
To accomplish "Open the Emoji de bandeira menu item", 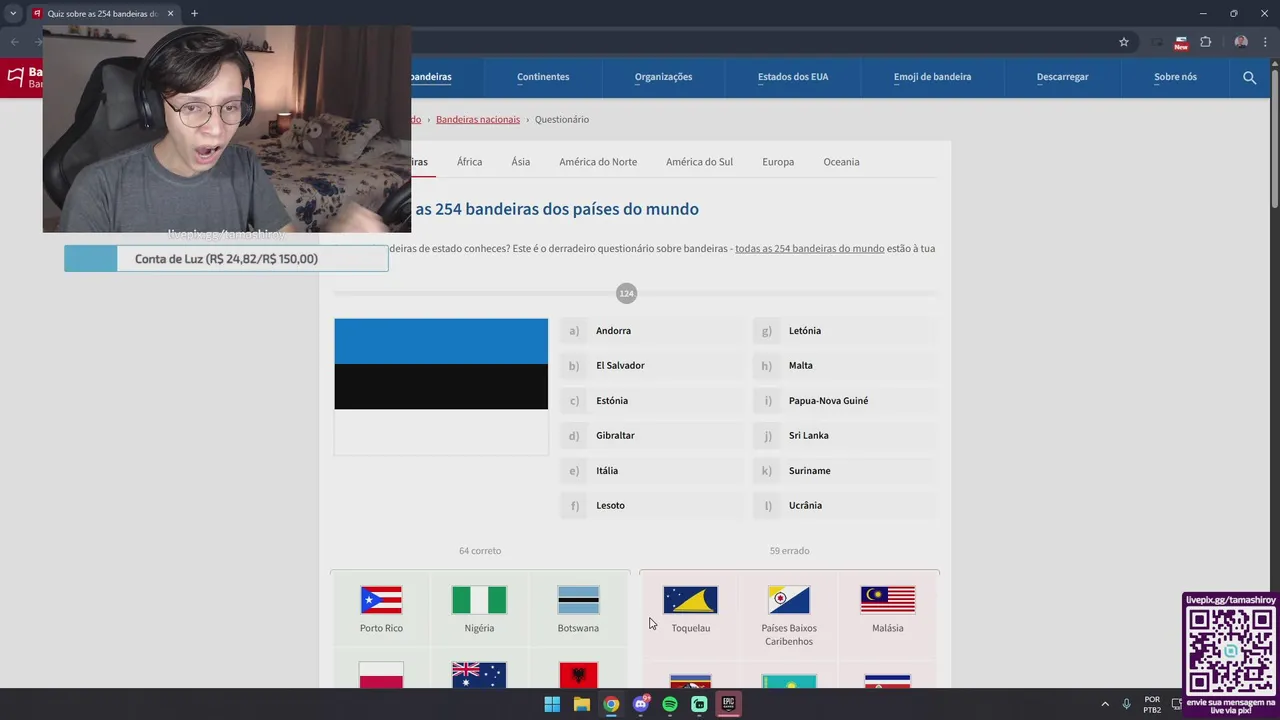I will (x=932, y=77).
